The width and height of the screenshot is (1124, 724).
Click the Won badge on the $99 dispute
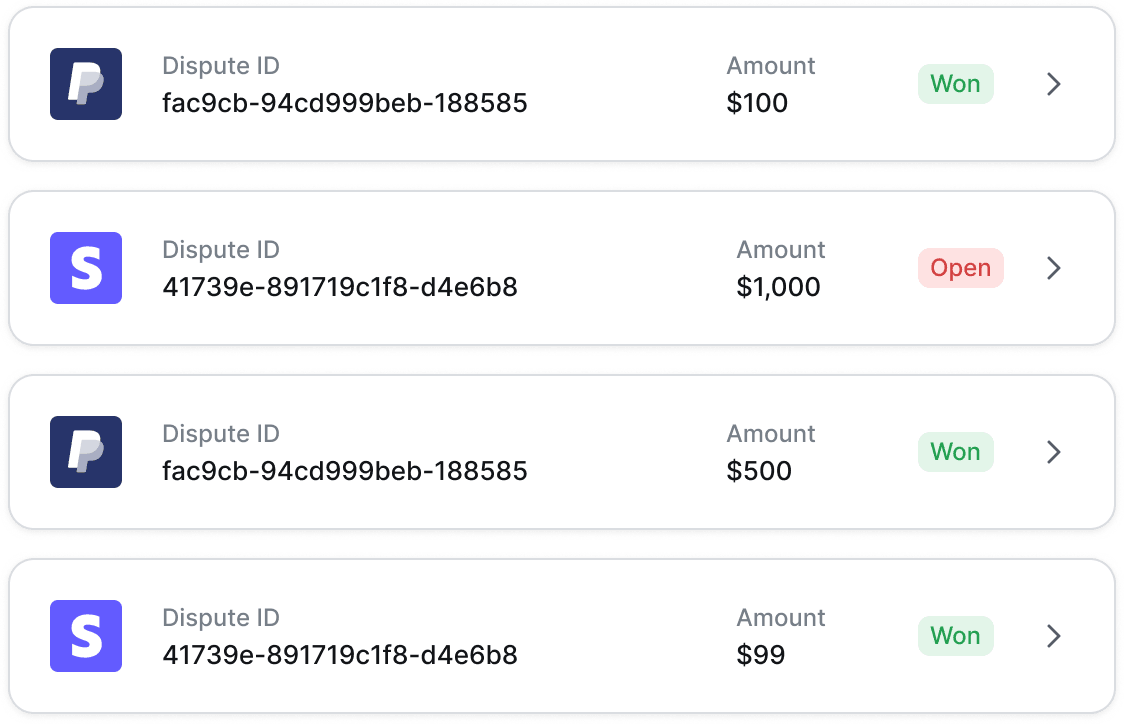[956, 636]
